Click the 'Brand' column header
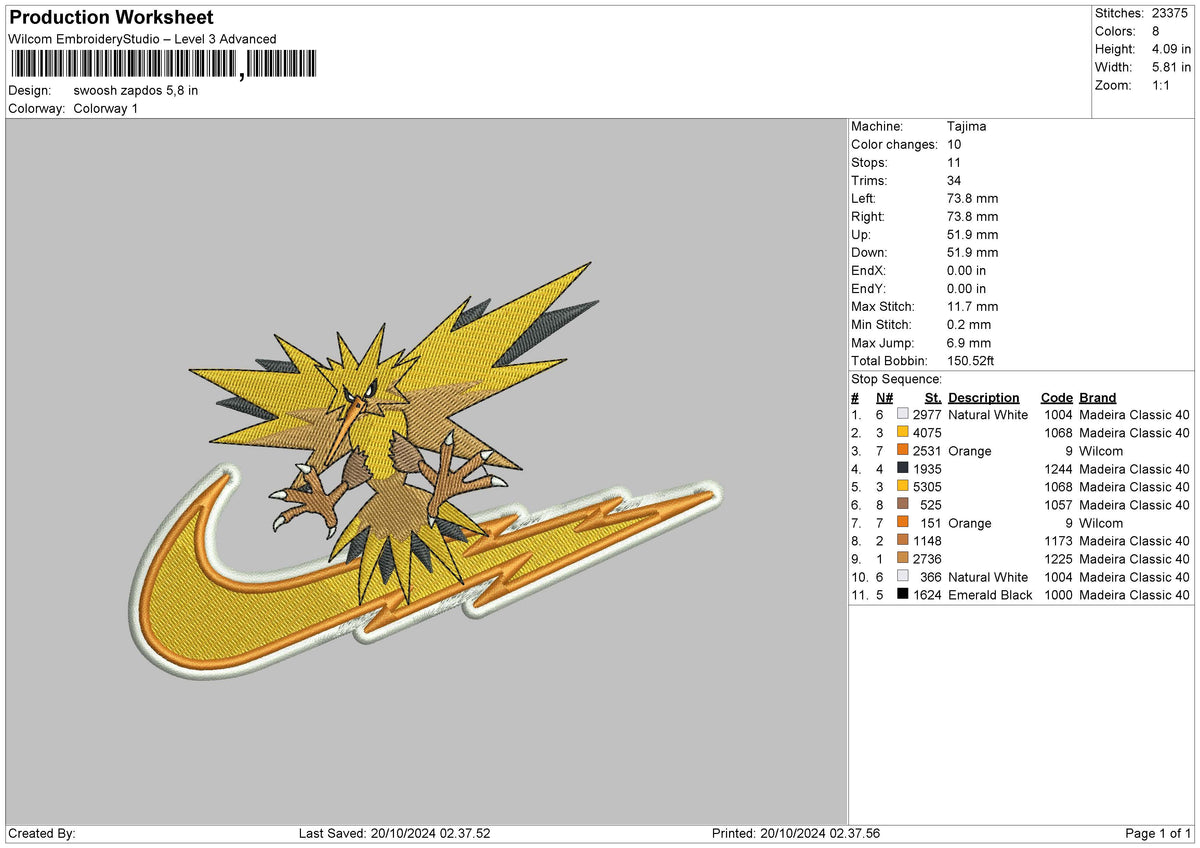Screen dimensions: 1200x848 point(1097,397)
